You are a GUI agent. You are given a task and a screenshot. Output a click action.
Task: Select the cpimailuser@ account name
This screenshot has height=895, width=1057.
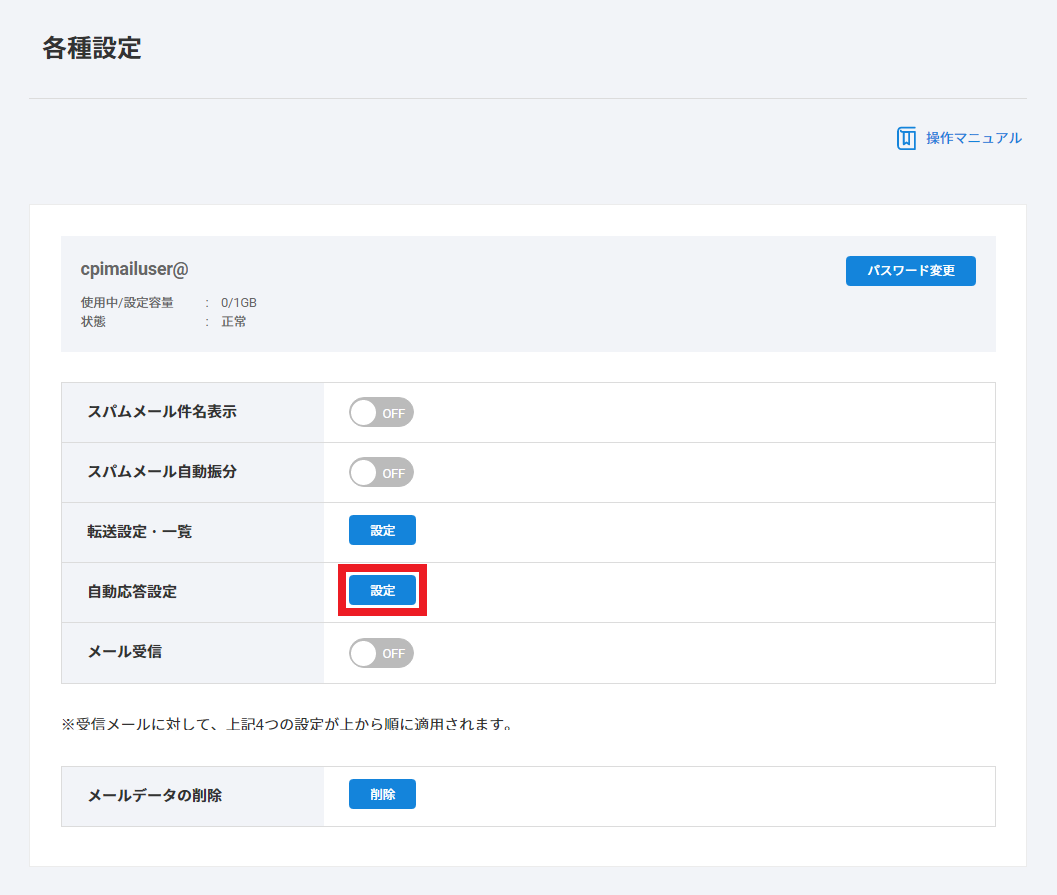(135, 269)
